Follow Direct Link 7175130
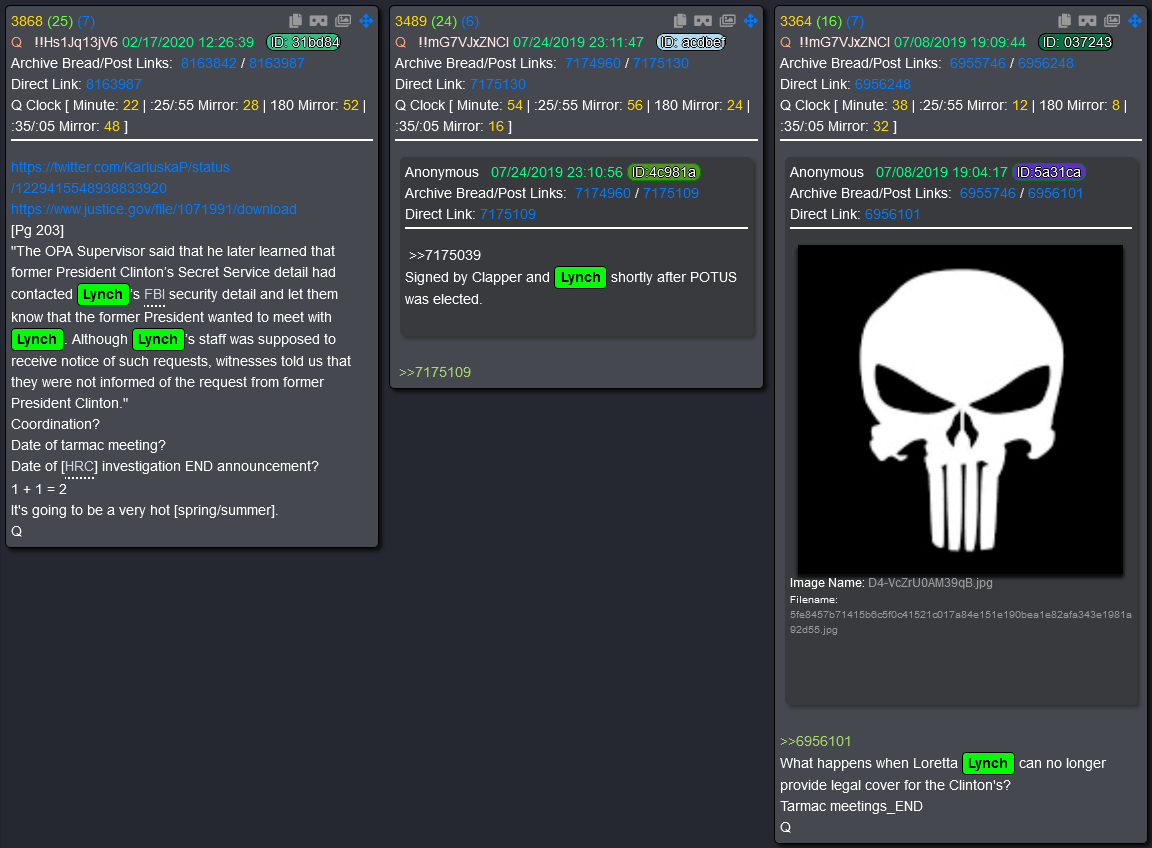1152x848 pixels. click(x=498, y=85)
